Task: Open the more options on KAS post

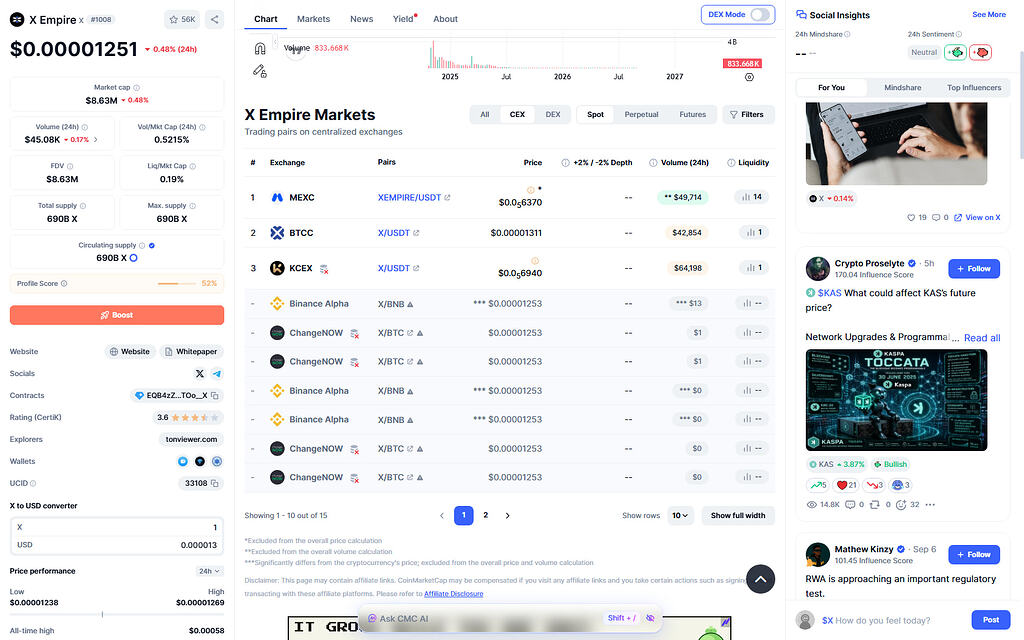Action: (x=930, y=505)
